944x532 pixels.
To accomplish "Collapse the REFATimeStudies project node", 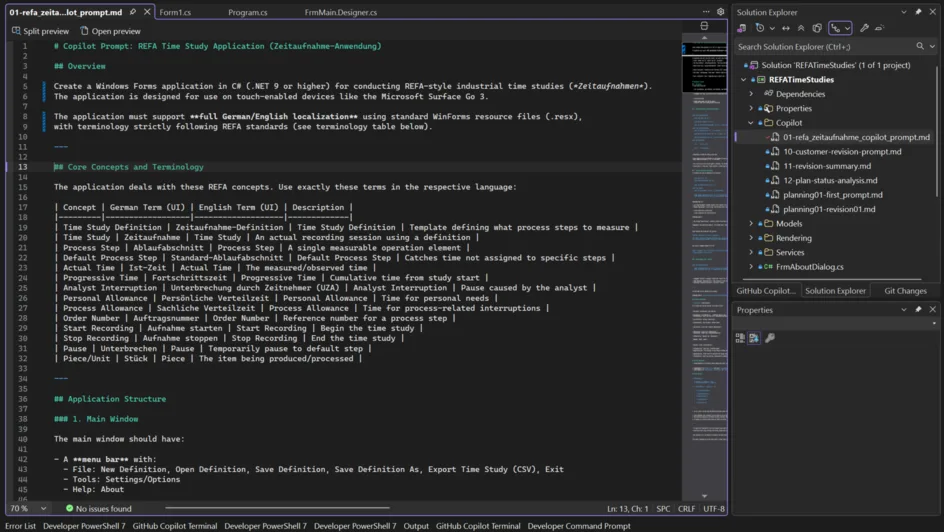I will pos(744,79).
